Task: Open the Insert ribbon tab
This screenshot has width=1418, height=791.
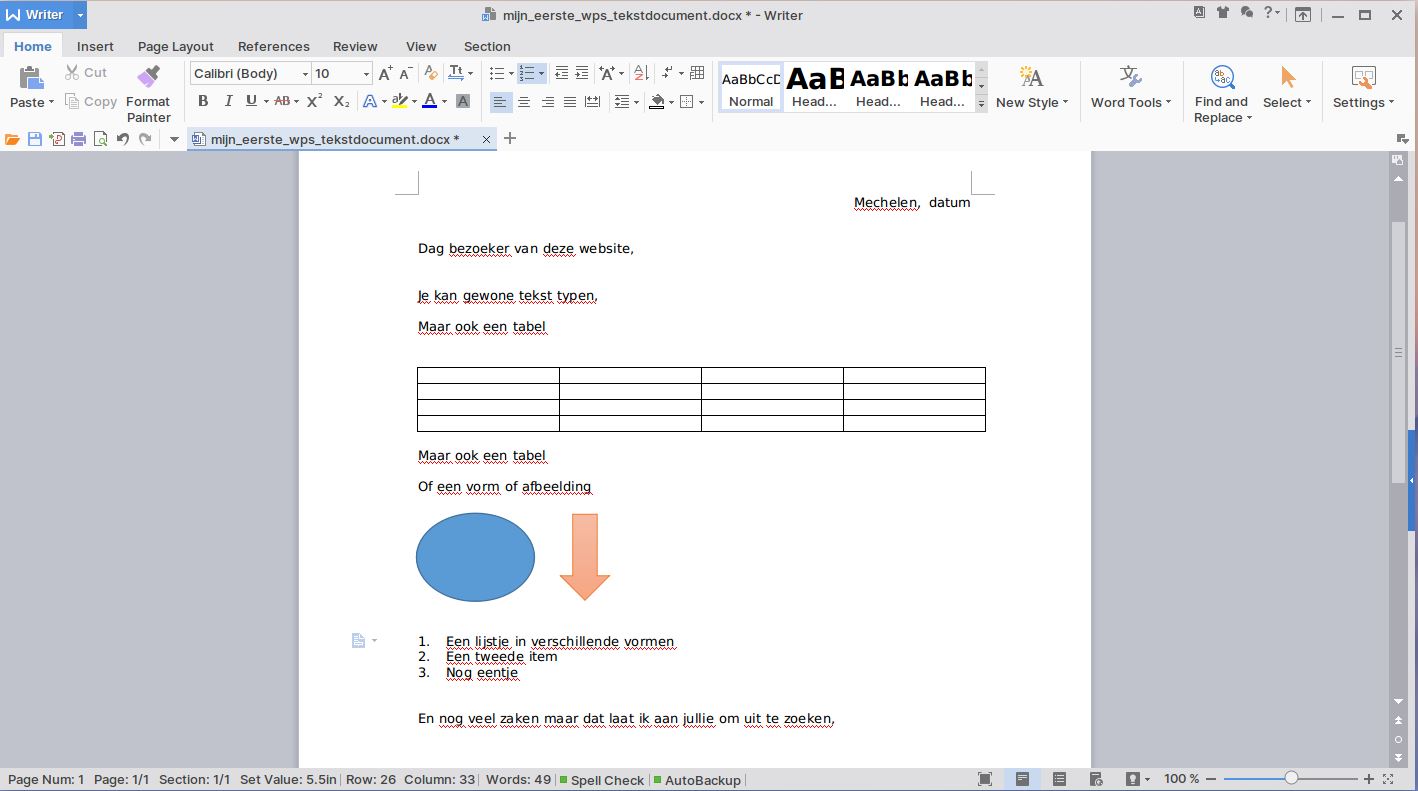Action: tap(95, 46)
